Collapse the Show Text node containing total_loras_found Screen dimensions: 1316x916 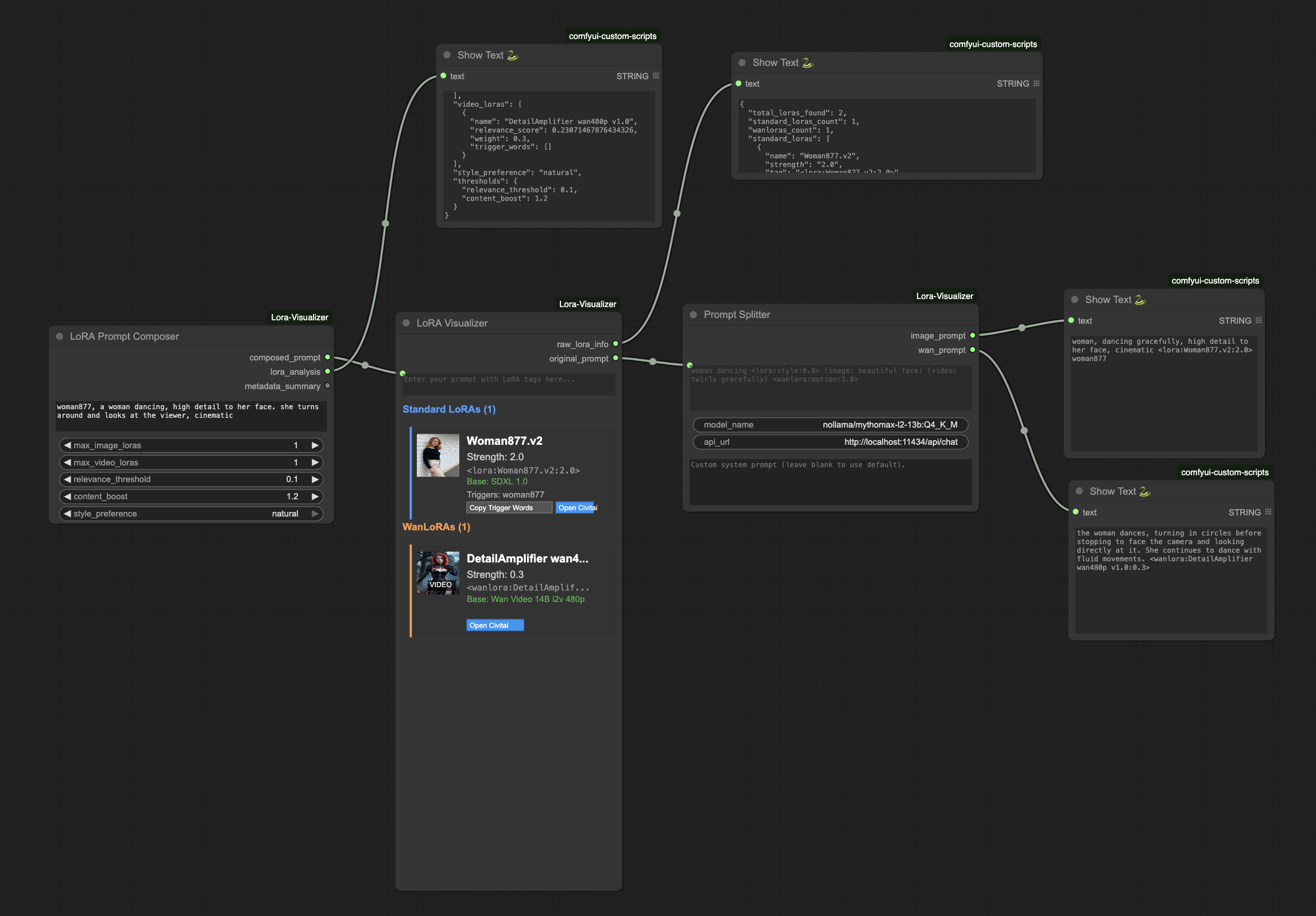coord(742,63)
